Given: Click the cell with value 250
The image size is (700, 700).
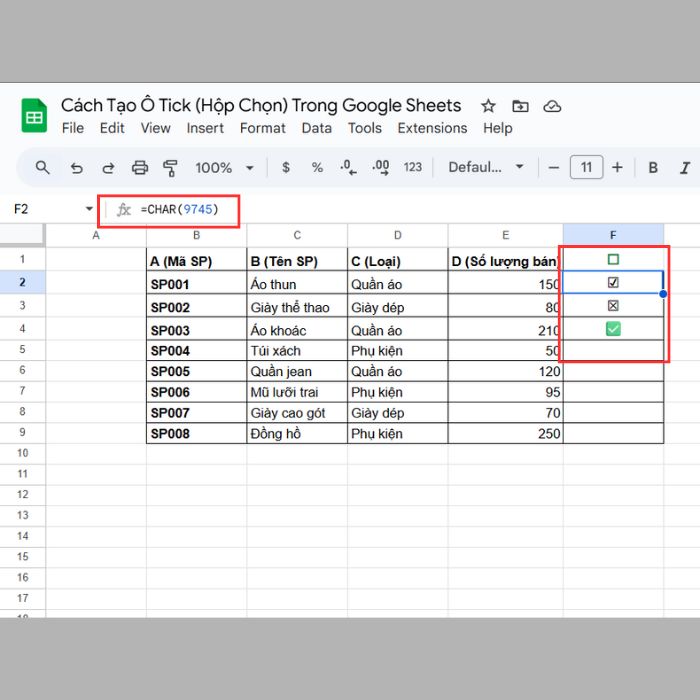Looking at the screenshot, I should tap(505, 433).
